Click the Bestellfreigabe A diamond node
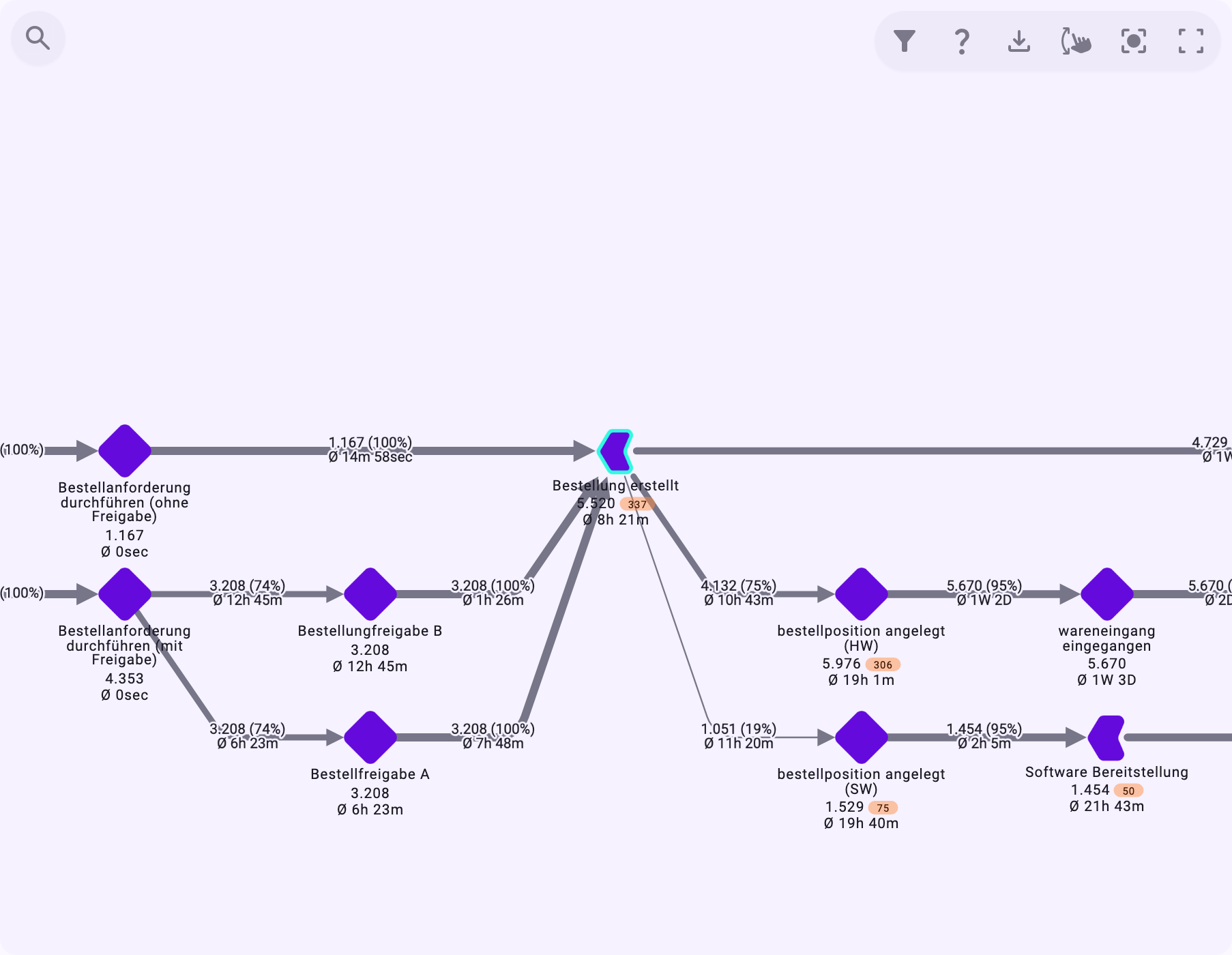This screenshot has height=955, width=1232. pos(370,737)
